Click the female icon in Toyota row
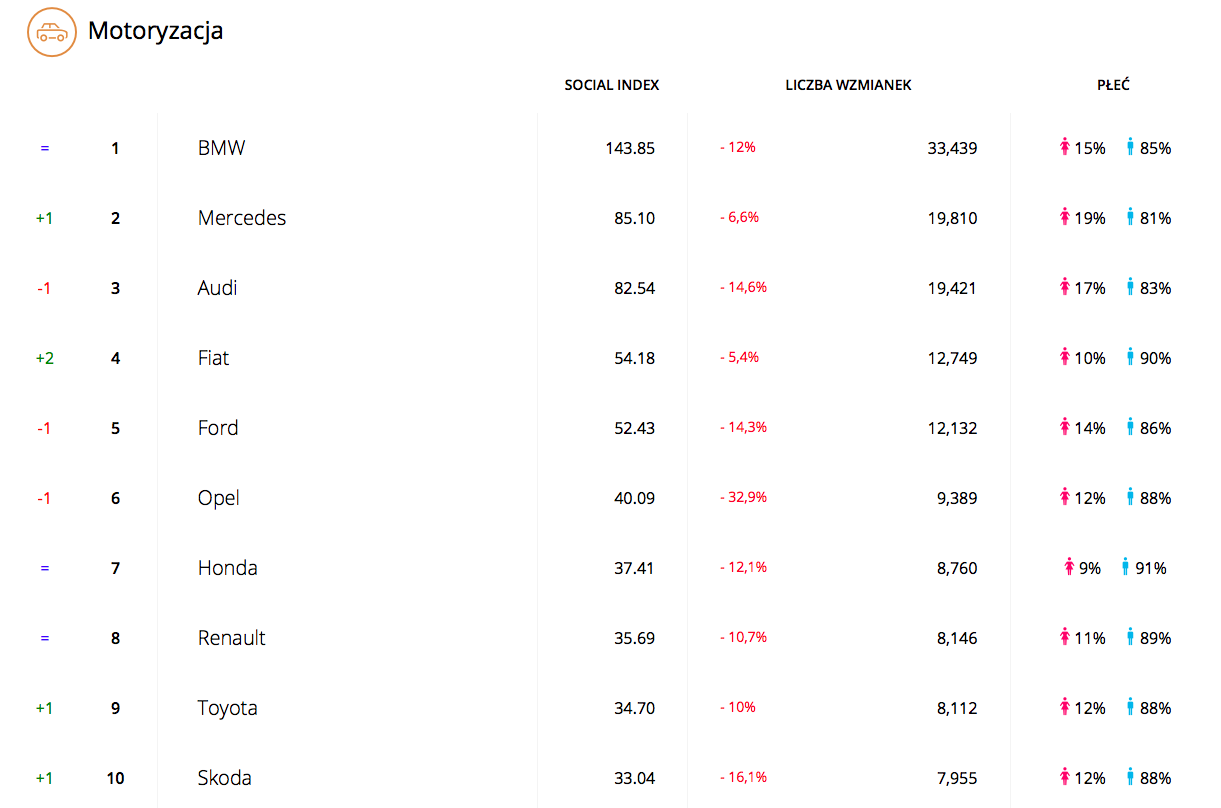The height and width of the screenshot is (808, 1221). point(1065,708)
